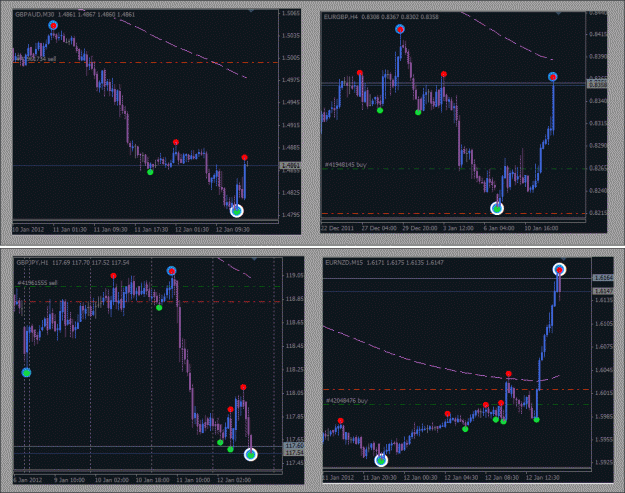Click '12 Jan 04:30' on EURNZD time axis

point(461,477)
